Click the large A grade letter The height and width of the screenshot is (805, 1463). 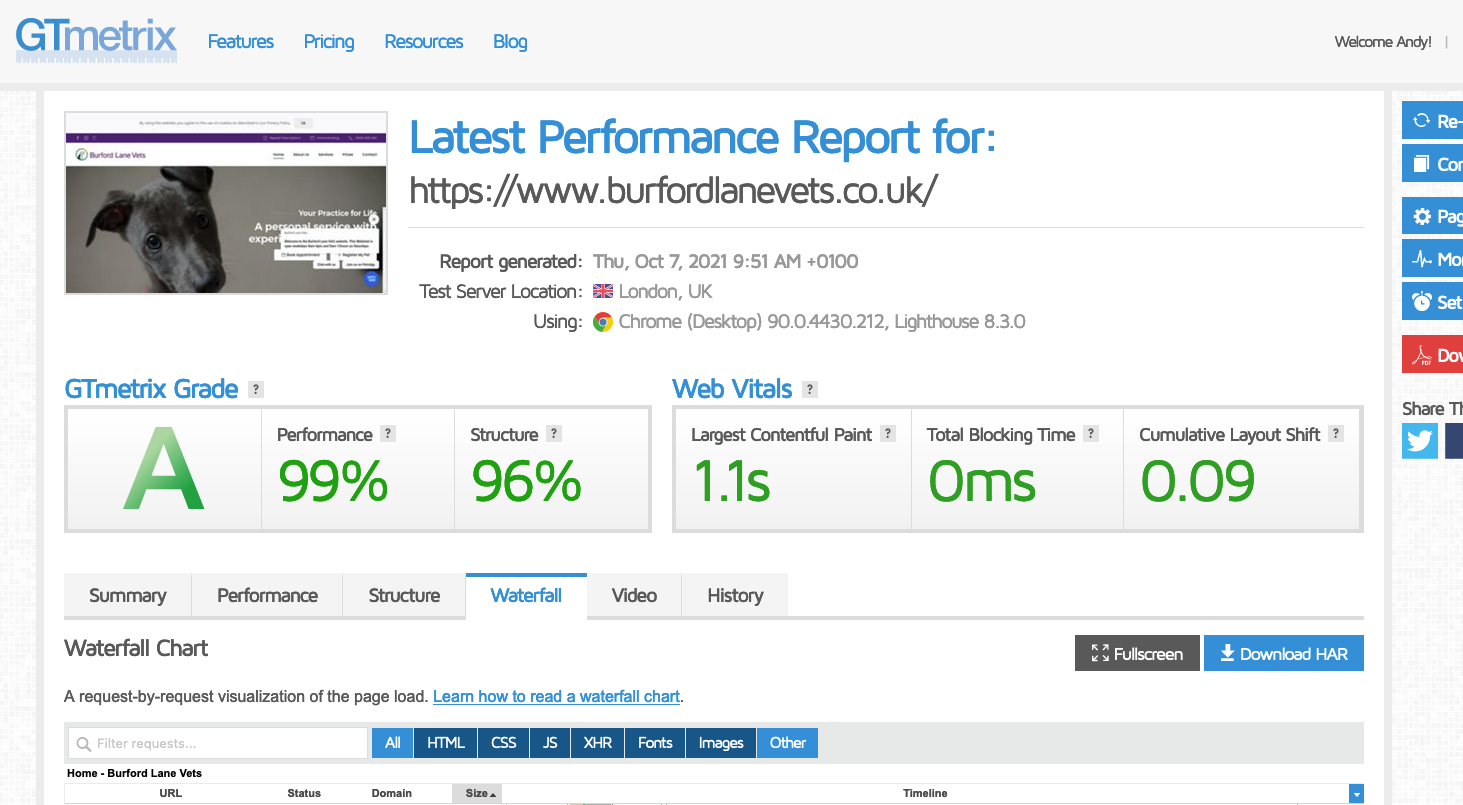coord(163,468)
